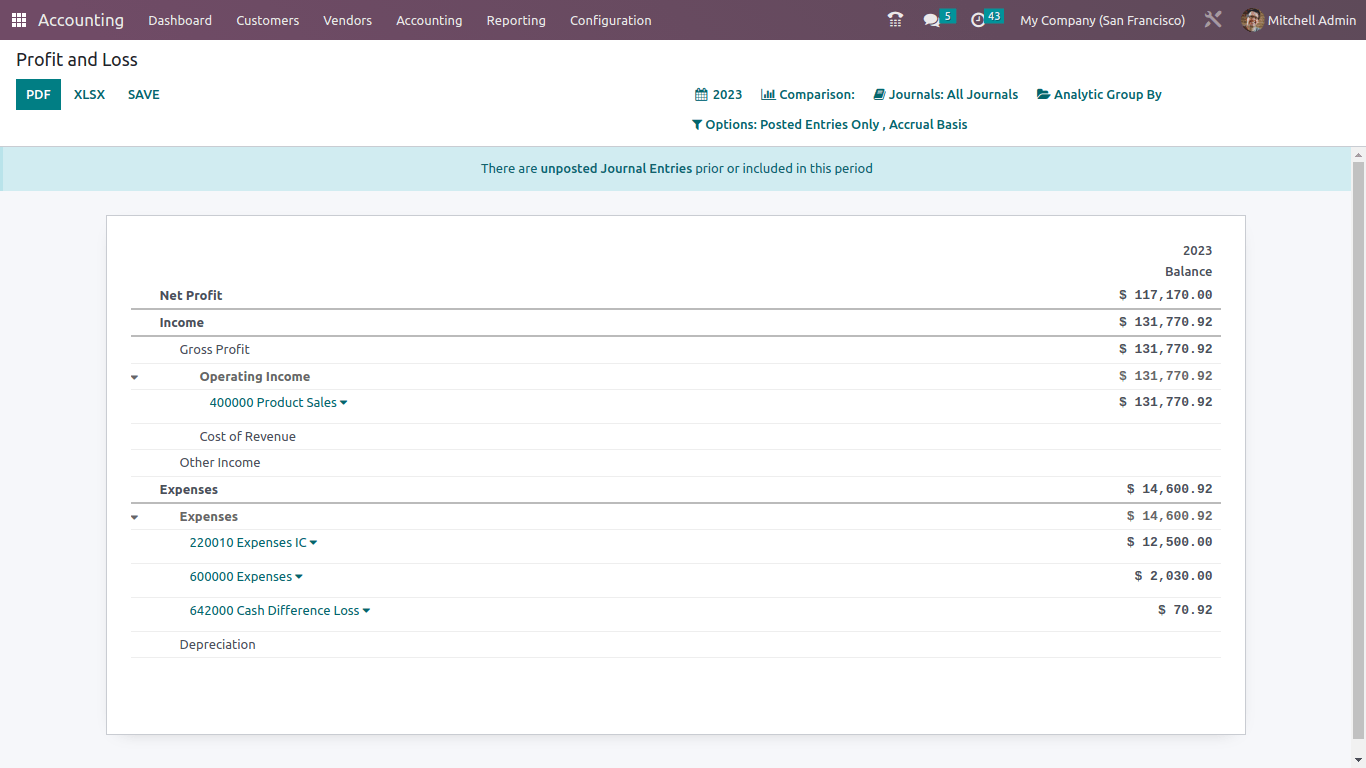Click the $ 70.92 balance value
Screen dimensions: 1366x768
click(1185, 611)
